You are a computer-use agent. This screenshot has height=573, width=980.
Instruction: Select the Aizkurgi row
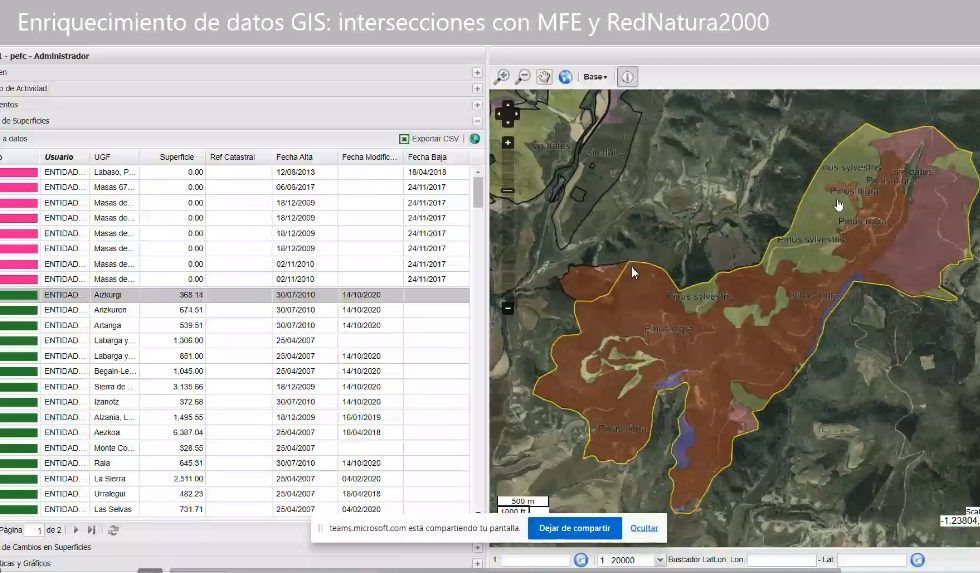234,295
